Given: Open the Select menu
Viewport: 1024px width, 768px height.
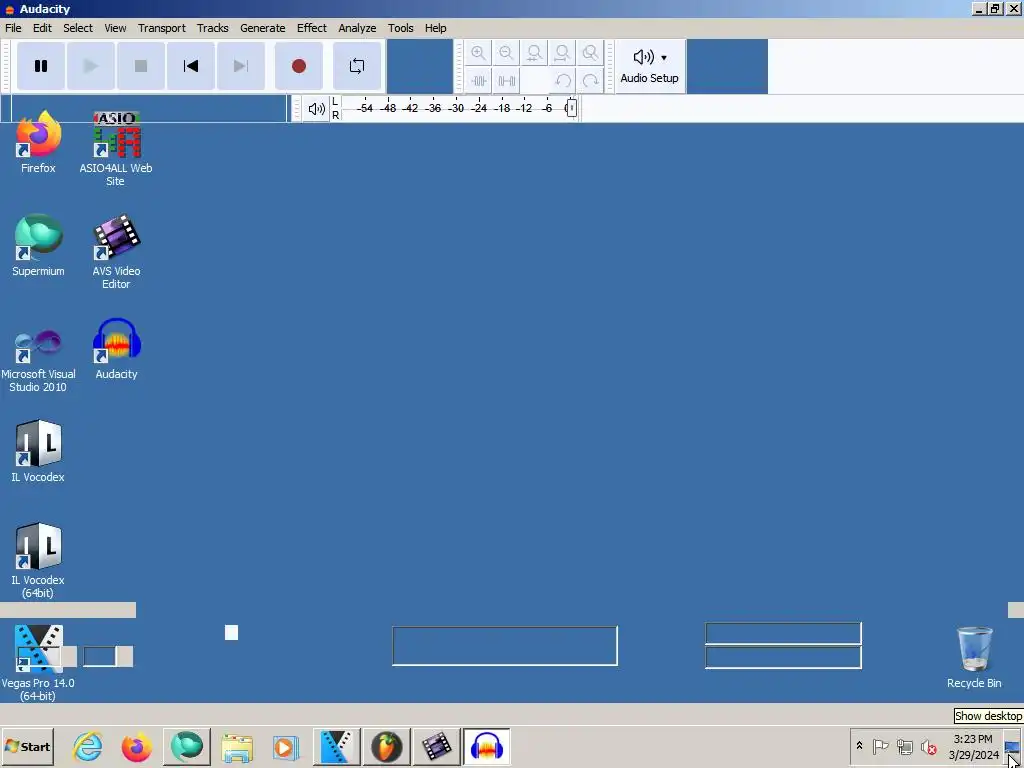Looking at the screenshot, I should 78,28.
